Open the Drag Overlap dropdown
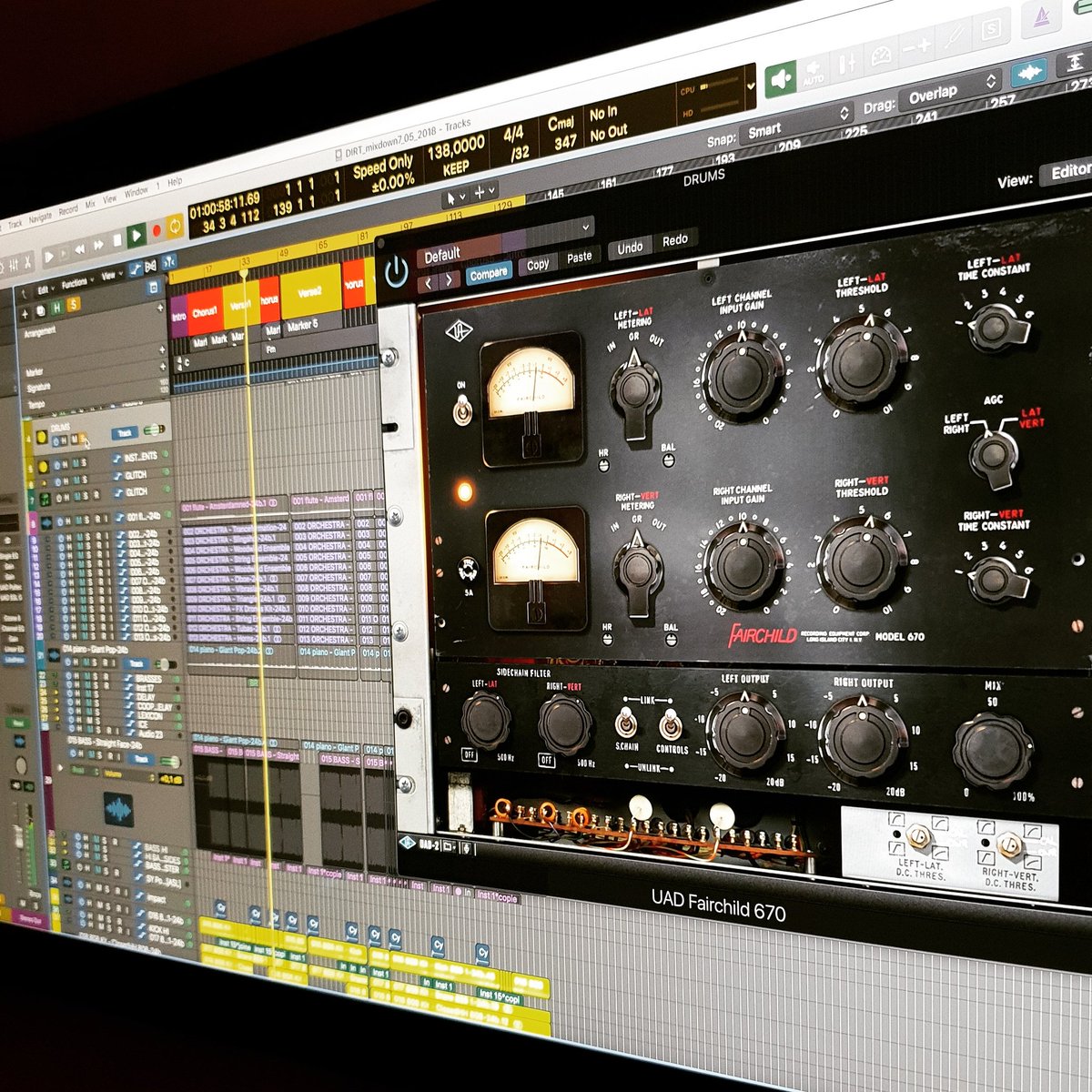1092x1092 pixels. 950,91
